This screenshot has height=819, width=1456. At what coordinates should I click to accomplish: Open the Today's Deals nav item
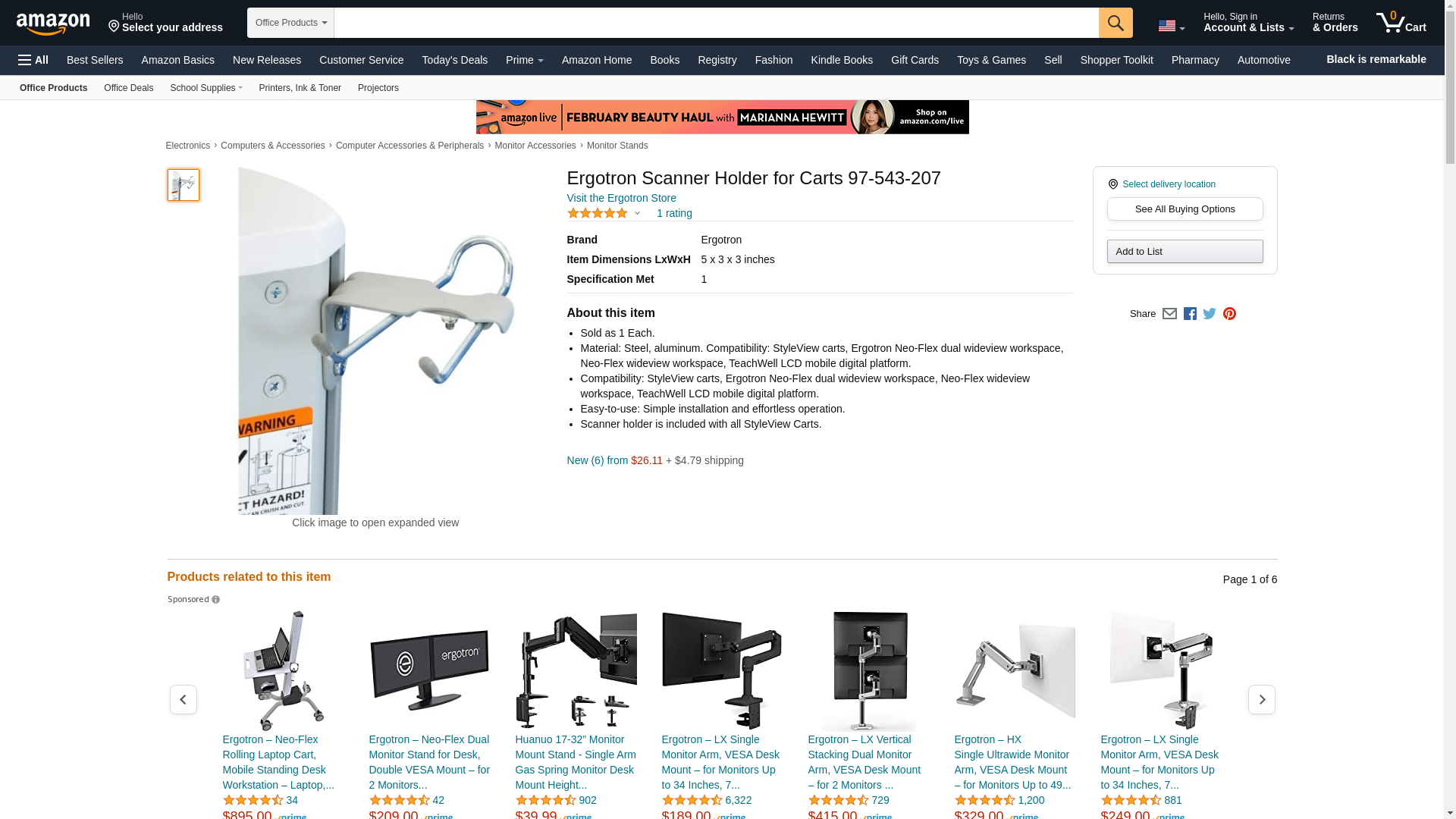[x=455, y=60]
